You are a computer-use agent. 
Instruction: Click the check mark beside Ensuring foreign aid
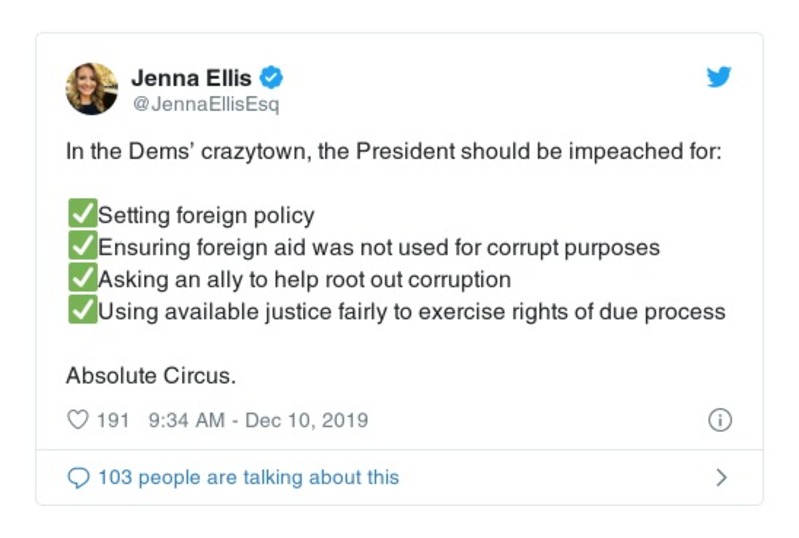click(80, 247)
